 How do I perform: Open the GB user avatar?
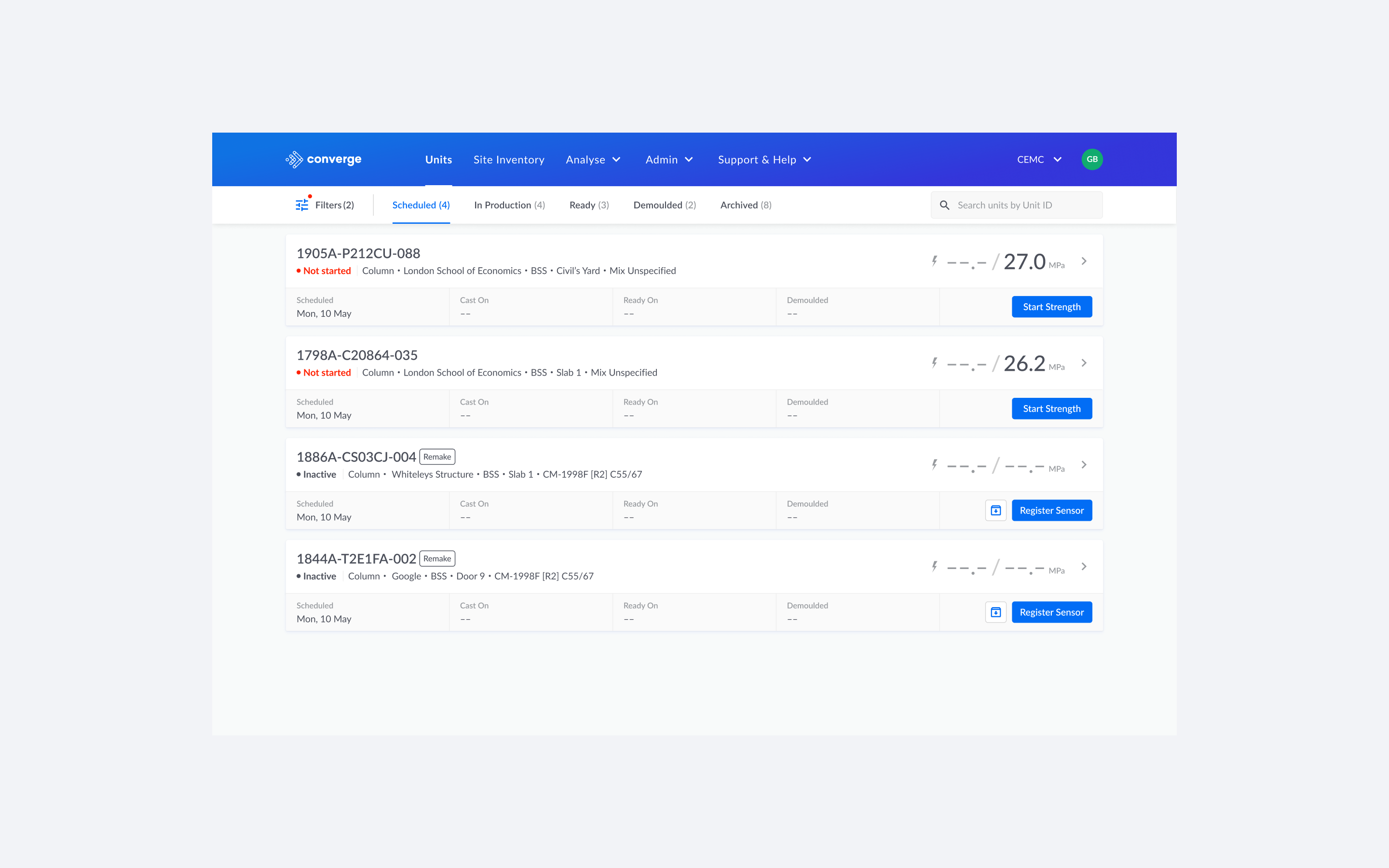pos(1092,160)
